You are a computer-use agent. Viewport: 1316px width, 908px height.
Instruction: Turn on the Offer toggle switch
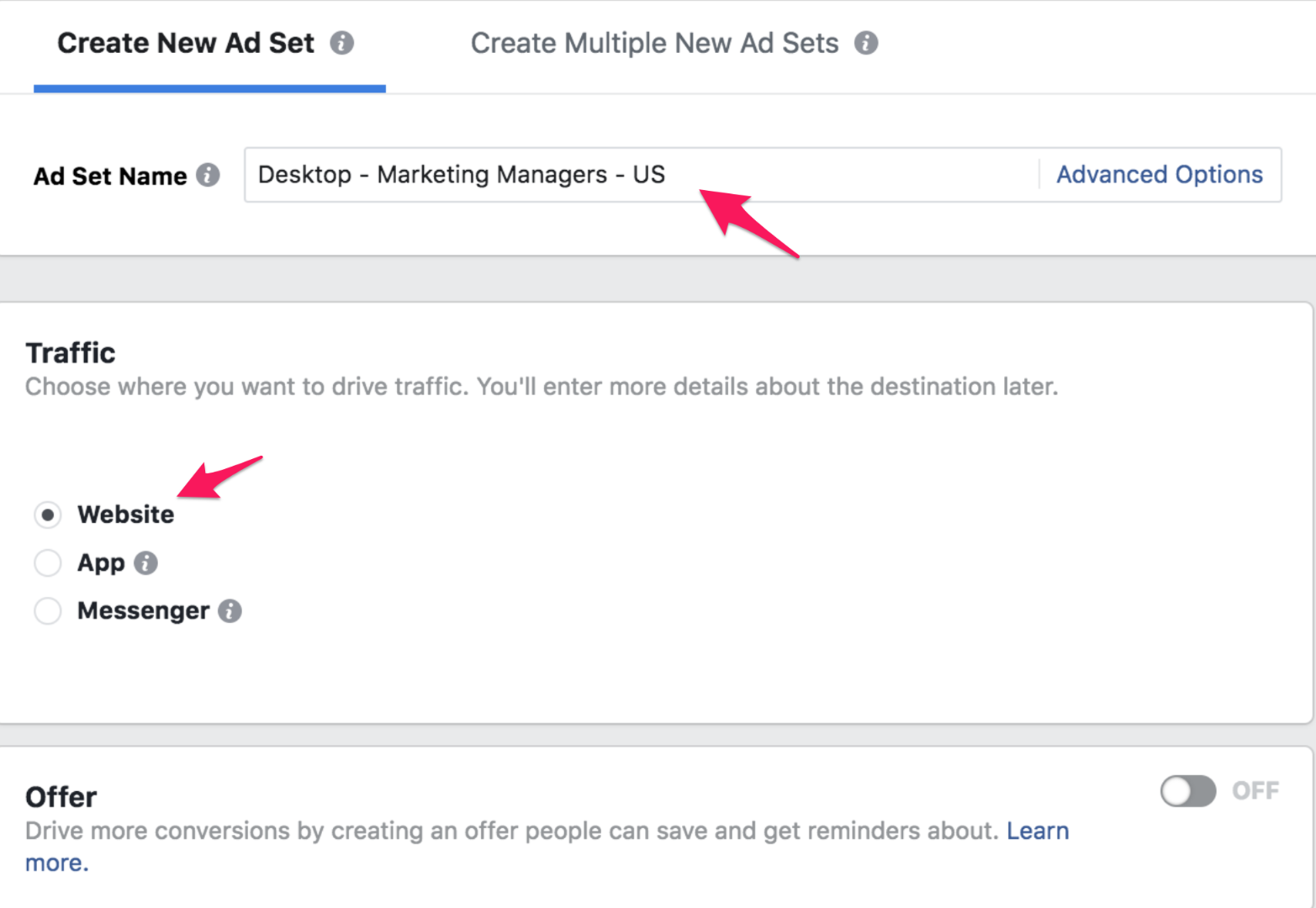pos(1187,791)
